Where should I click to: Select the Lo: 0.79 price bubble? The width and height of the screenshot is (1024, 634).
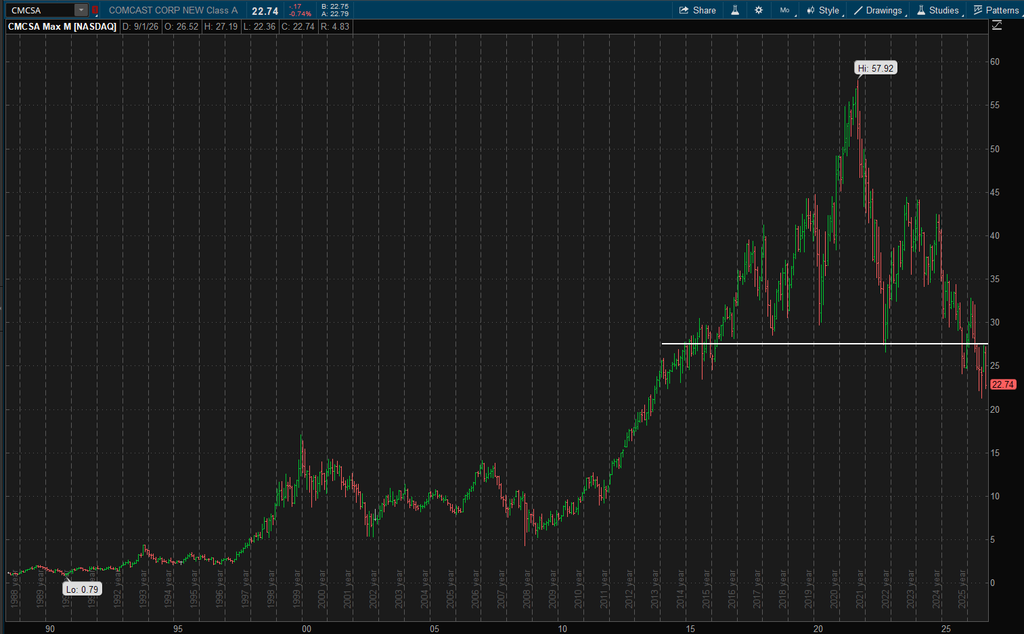pyautogui.click(x=82, y=589)
